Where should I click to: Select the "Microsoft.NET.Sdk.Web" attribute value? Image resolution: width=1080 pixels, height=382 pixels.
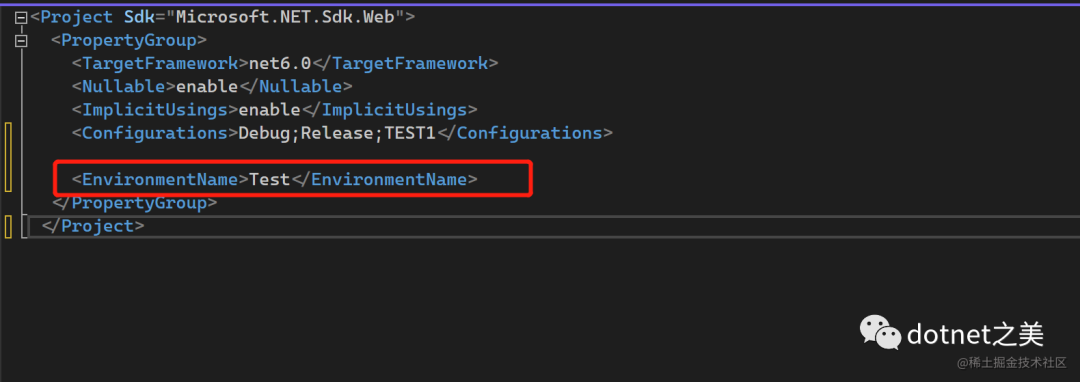point(286,17)
